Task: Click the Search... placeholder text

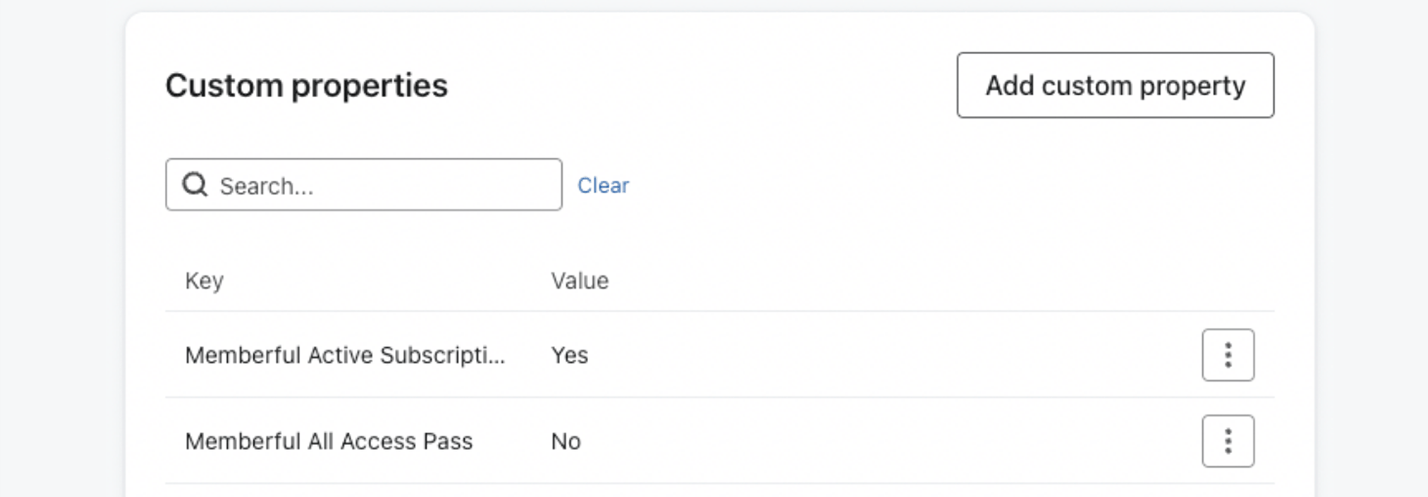Action: coord(266,186)
